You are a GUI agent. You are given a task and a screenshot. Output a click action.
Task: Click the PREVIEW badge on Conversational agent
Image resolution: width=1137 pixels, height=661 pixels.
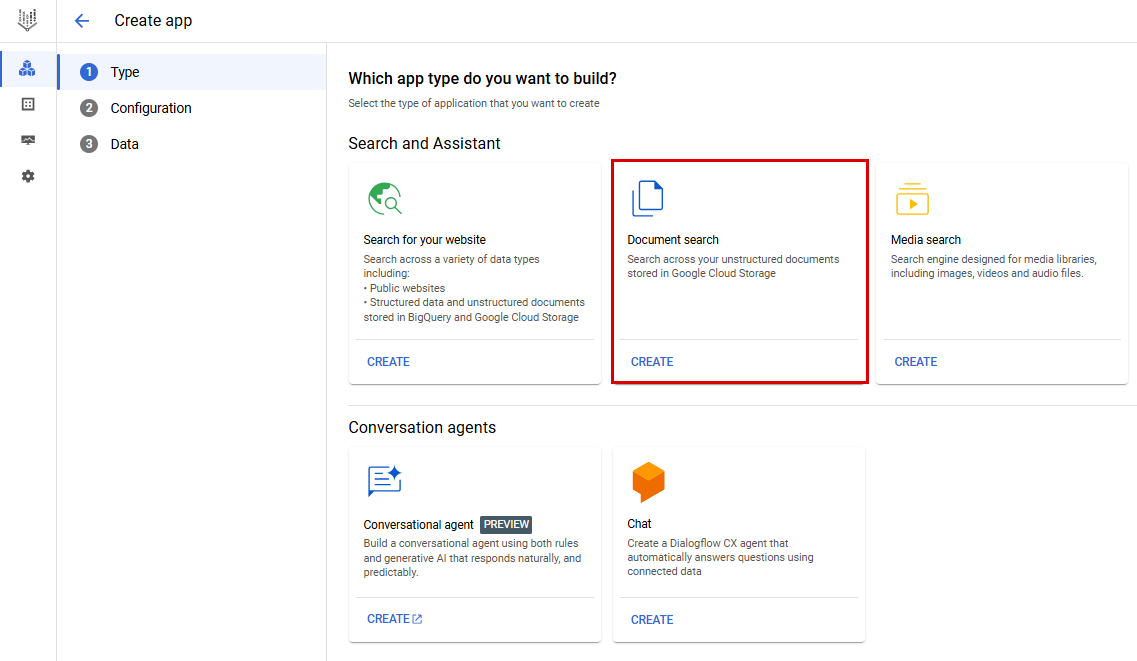506,524
